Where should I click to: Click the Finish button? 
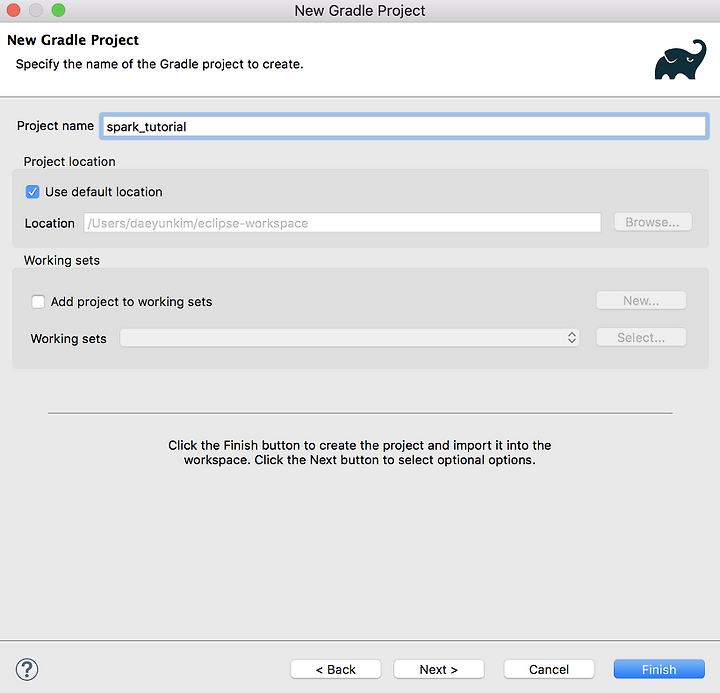[x=659, y=669]
